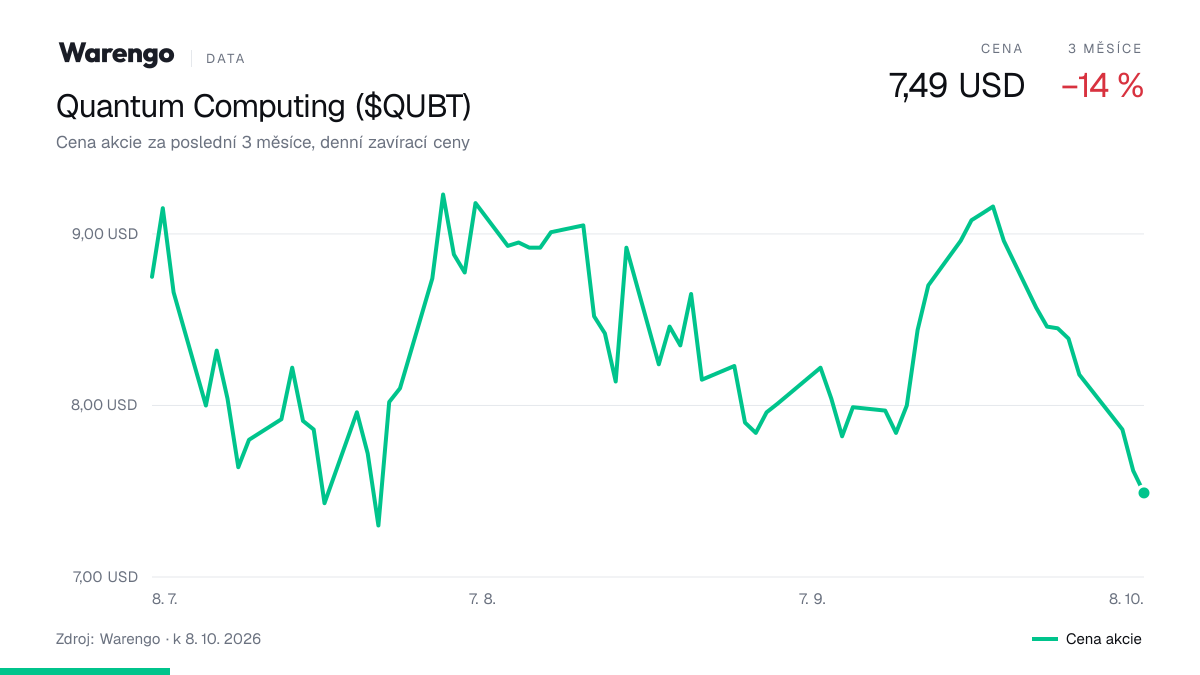Click the green legend line swatch

1045,639
